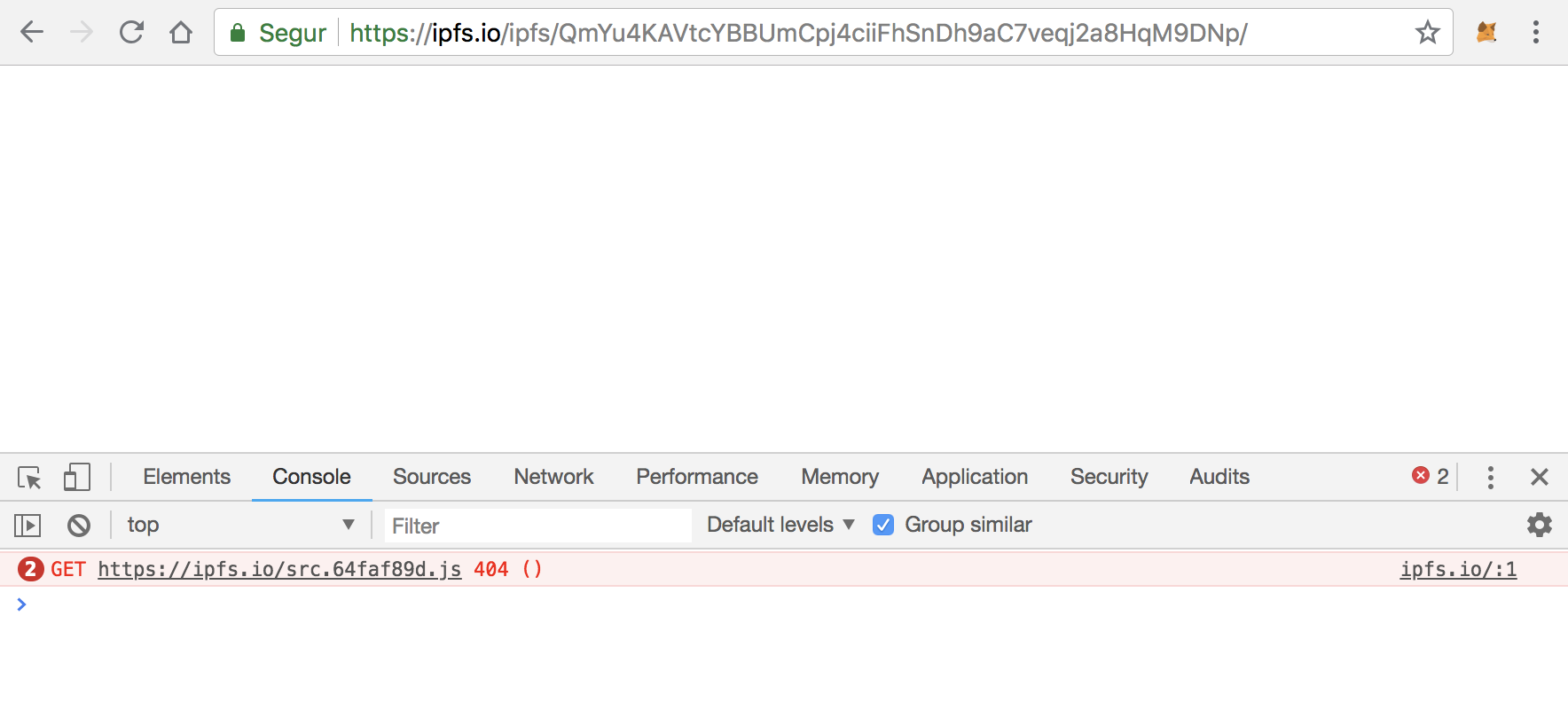
Task: Click the red error count indicator
Action: [x=1430, y=476]
